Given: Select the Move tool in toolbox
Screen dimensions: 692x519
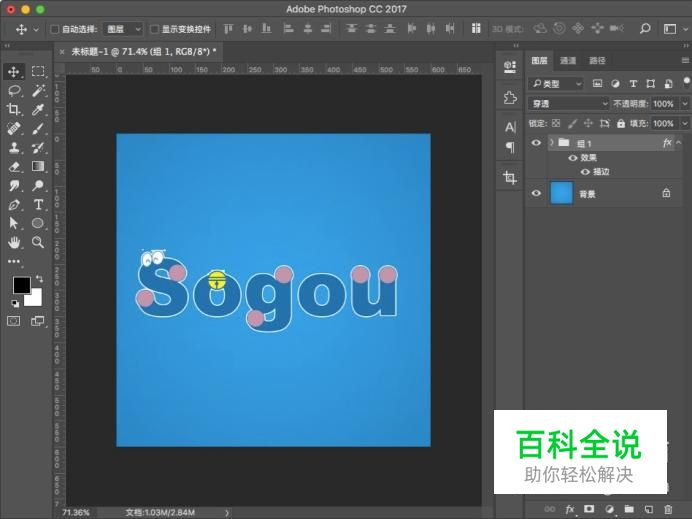Looking at the screenshot, I should 14,71.
